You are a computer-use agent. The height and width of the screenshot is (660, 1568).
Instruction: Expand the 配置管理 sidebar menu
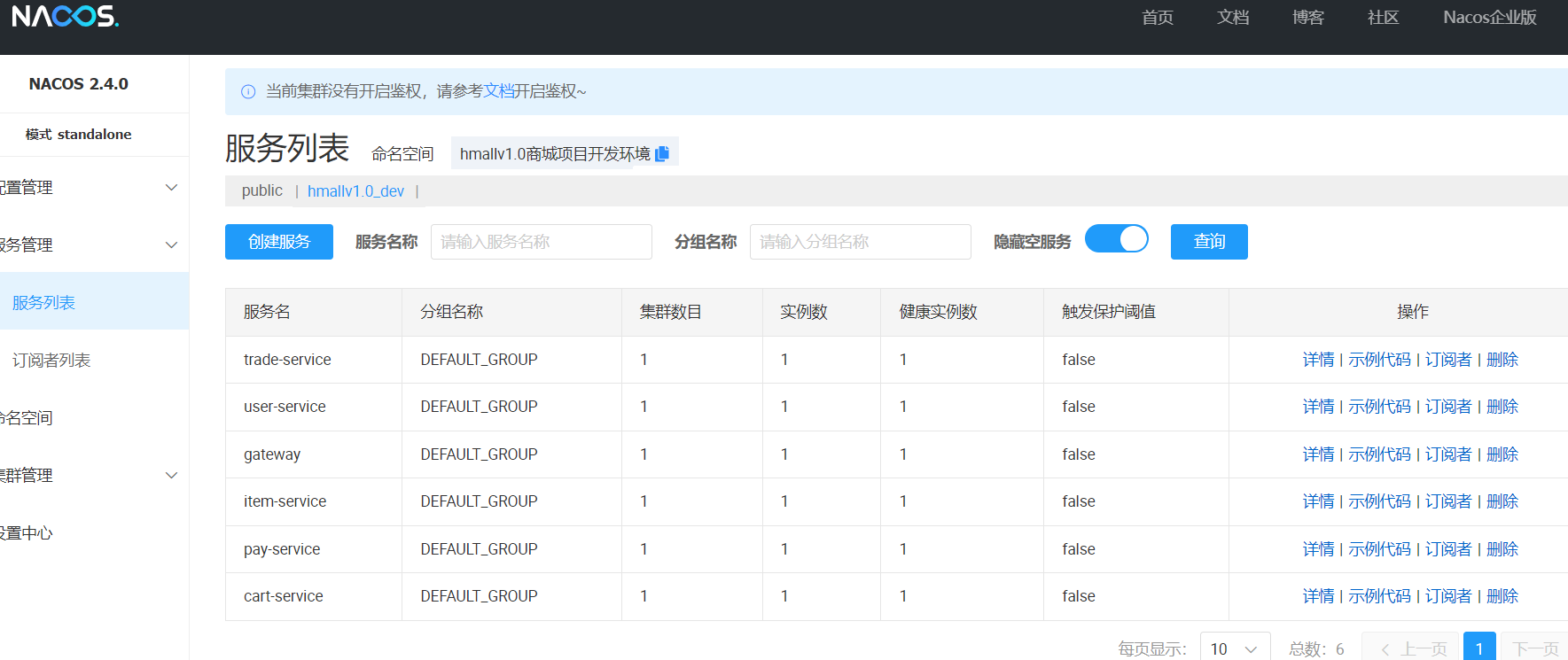coord(94,188)
